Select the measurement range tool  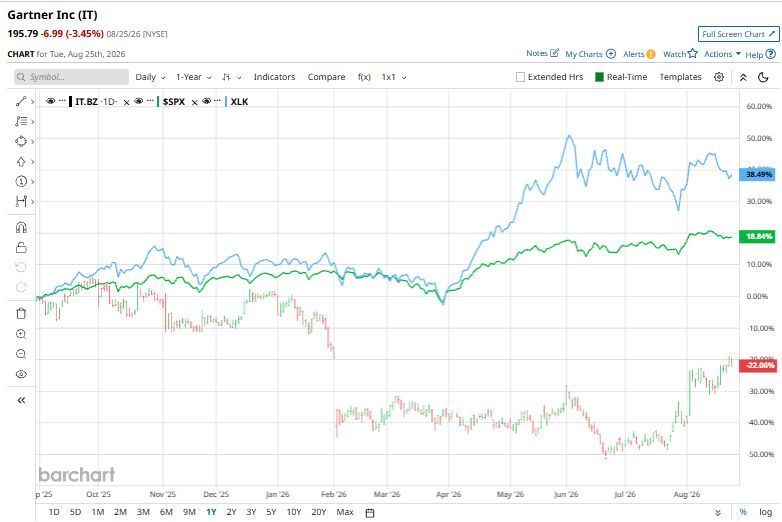[x=20, y=201]
